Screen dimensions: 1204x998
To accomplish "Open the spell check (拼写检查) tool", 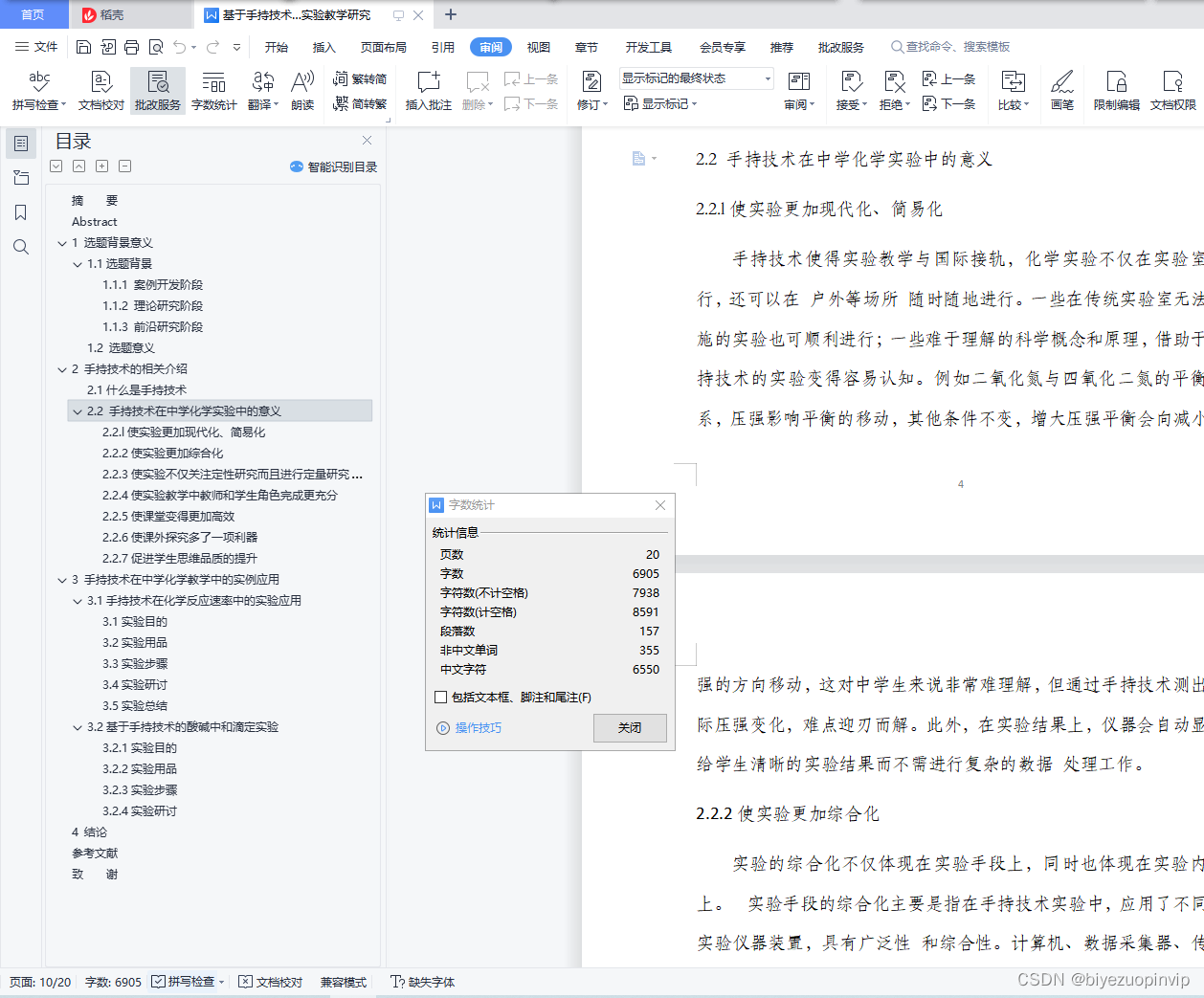I will [x=38, y=91].
